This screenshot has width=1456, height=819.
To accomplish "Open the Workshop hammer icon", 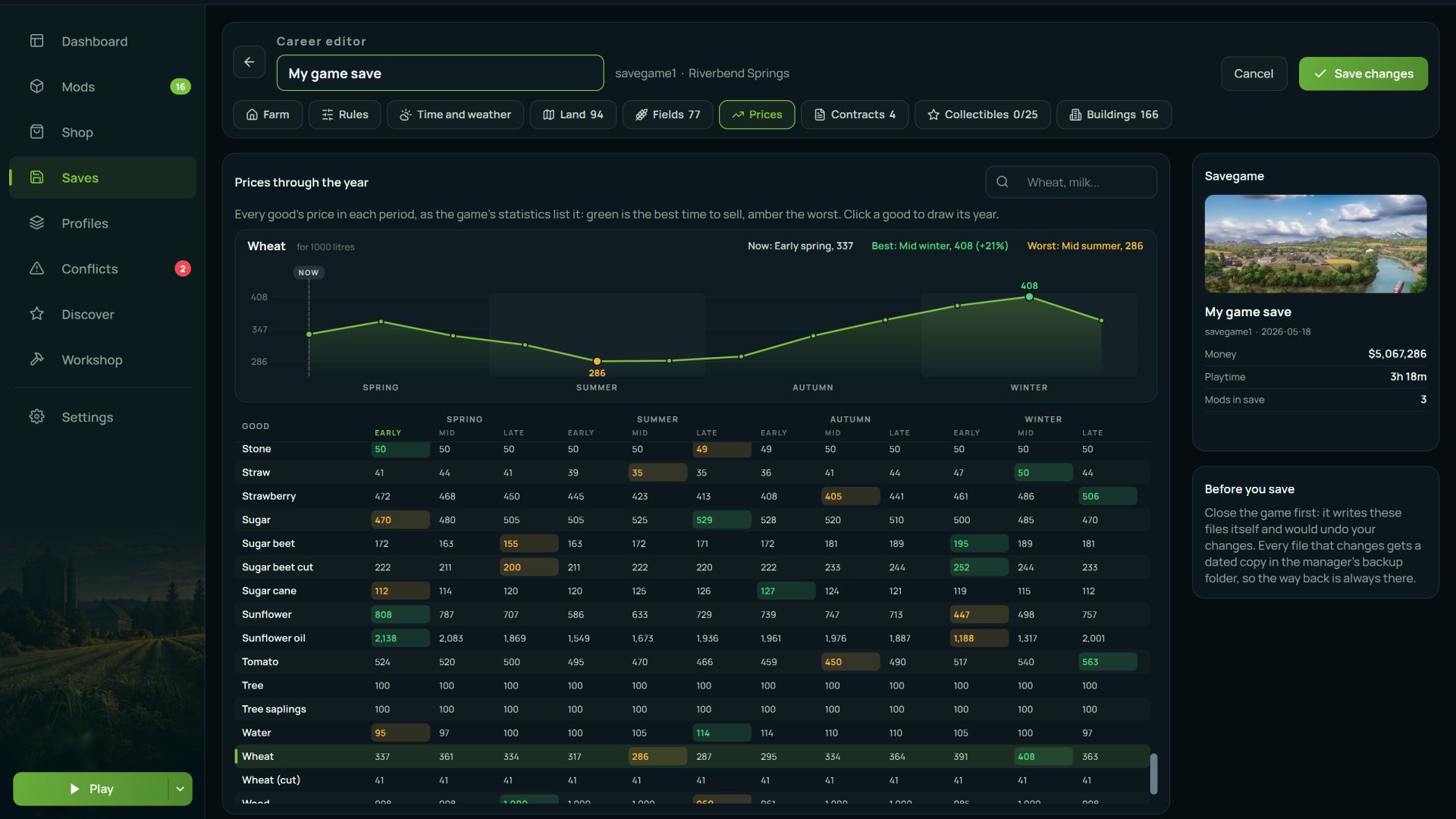I will pyautogui.click(x=36, y=359).
